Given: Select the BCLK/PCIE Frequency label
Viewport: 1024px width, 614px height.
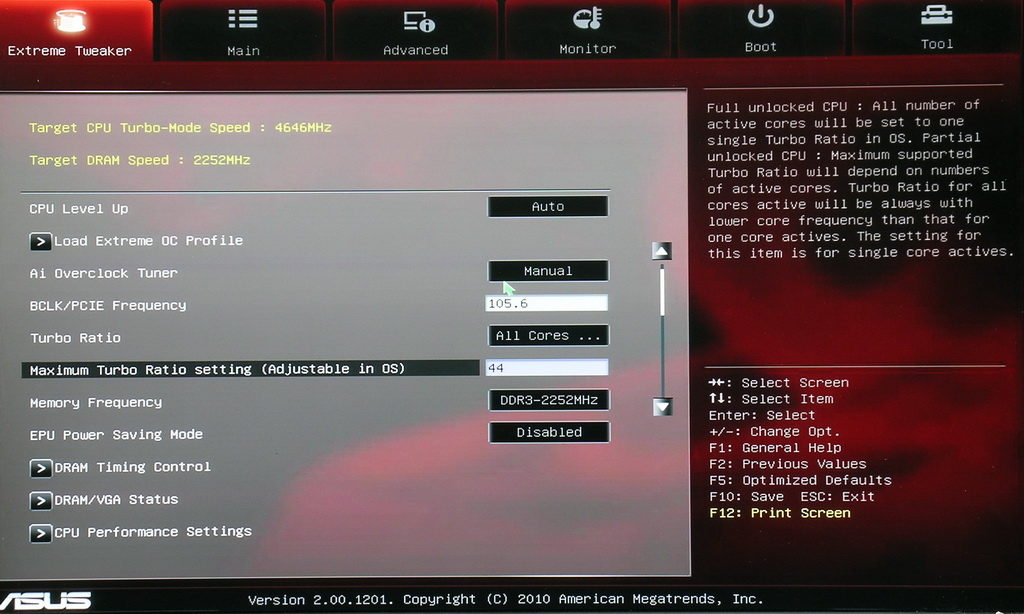Looking at the screenshot, I should tap(108, 305).
